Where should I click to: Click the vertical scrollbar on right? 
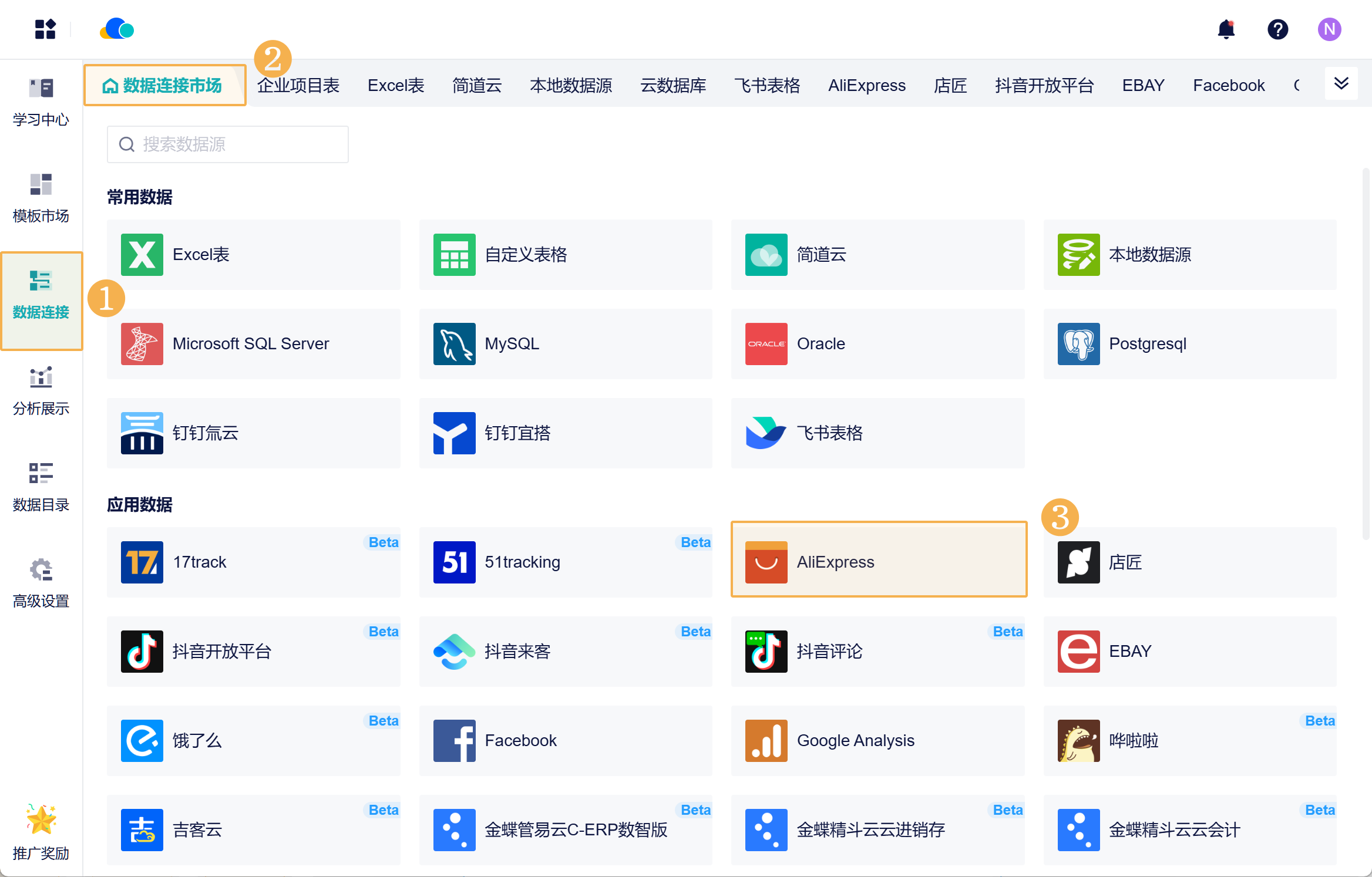(1366, 352)
